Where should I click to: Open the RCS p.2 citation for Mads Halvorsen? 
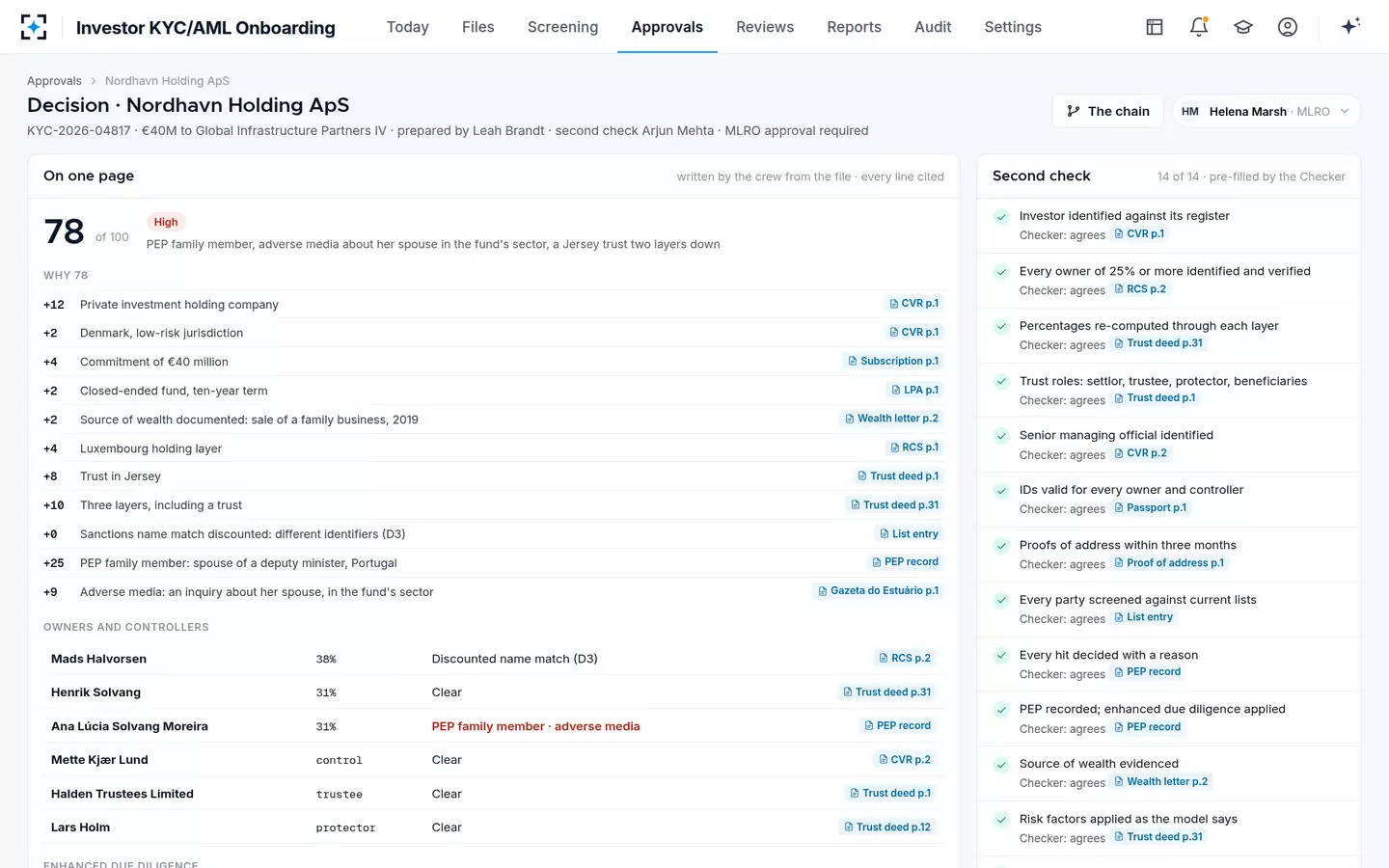(x=905, y=659)
